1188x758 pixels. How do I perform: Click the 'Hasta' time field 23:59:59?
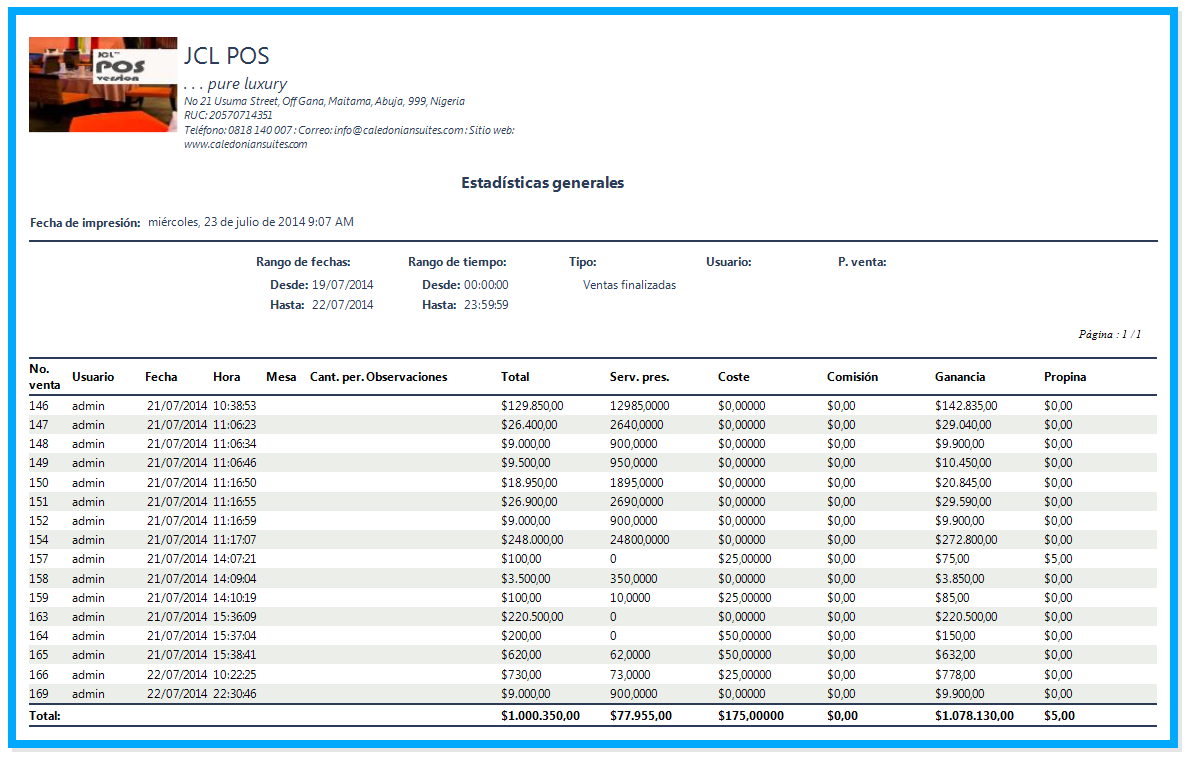(x=486, y=304)
